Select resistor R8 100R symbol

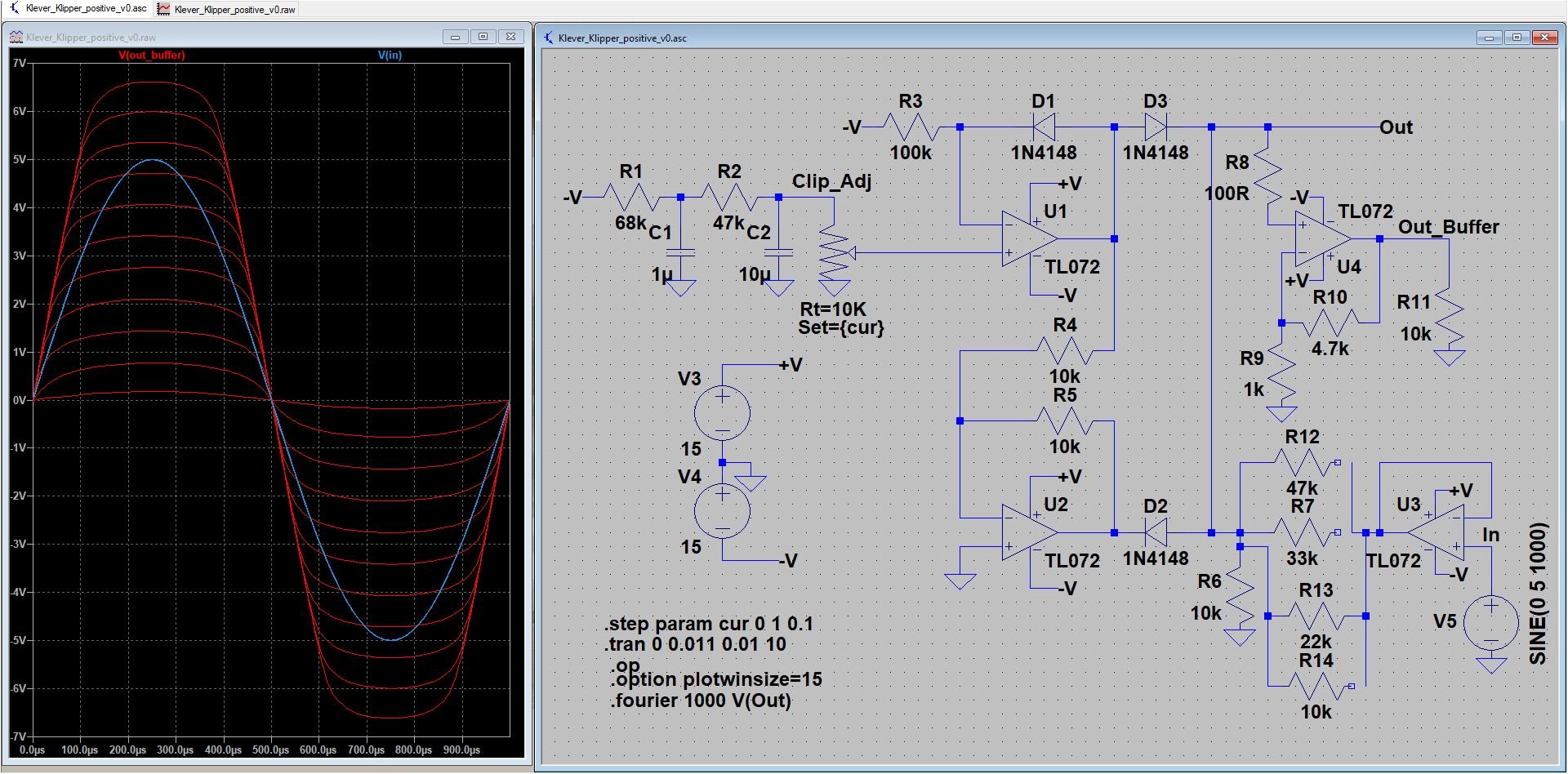point(1267,176)
